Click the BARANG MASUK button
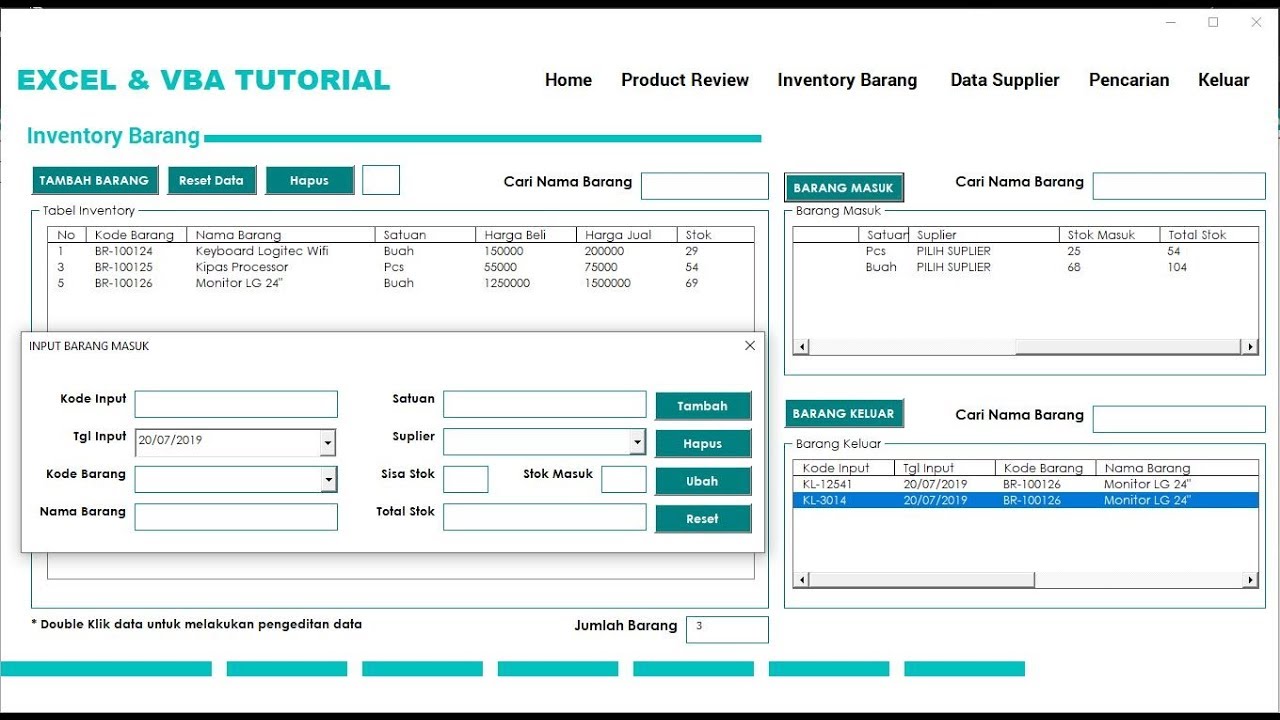The width and height of the screenshot is (1280, 720). pos(844,187)
